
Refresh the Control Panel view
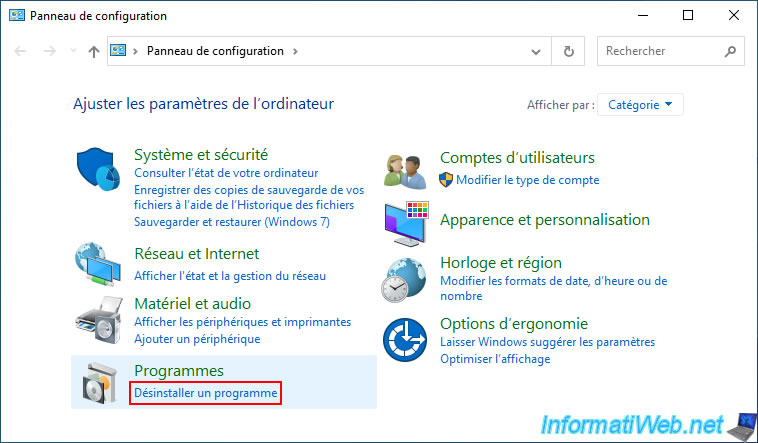[x=568, y=51]
